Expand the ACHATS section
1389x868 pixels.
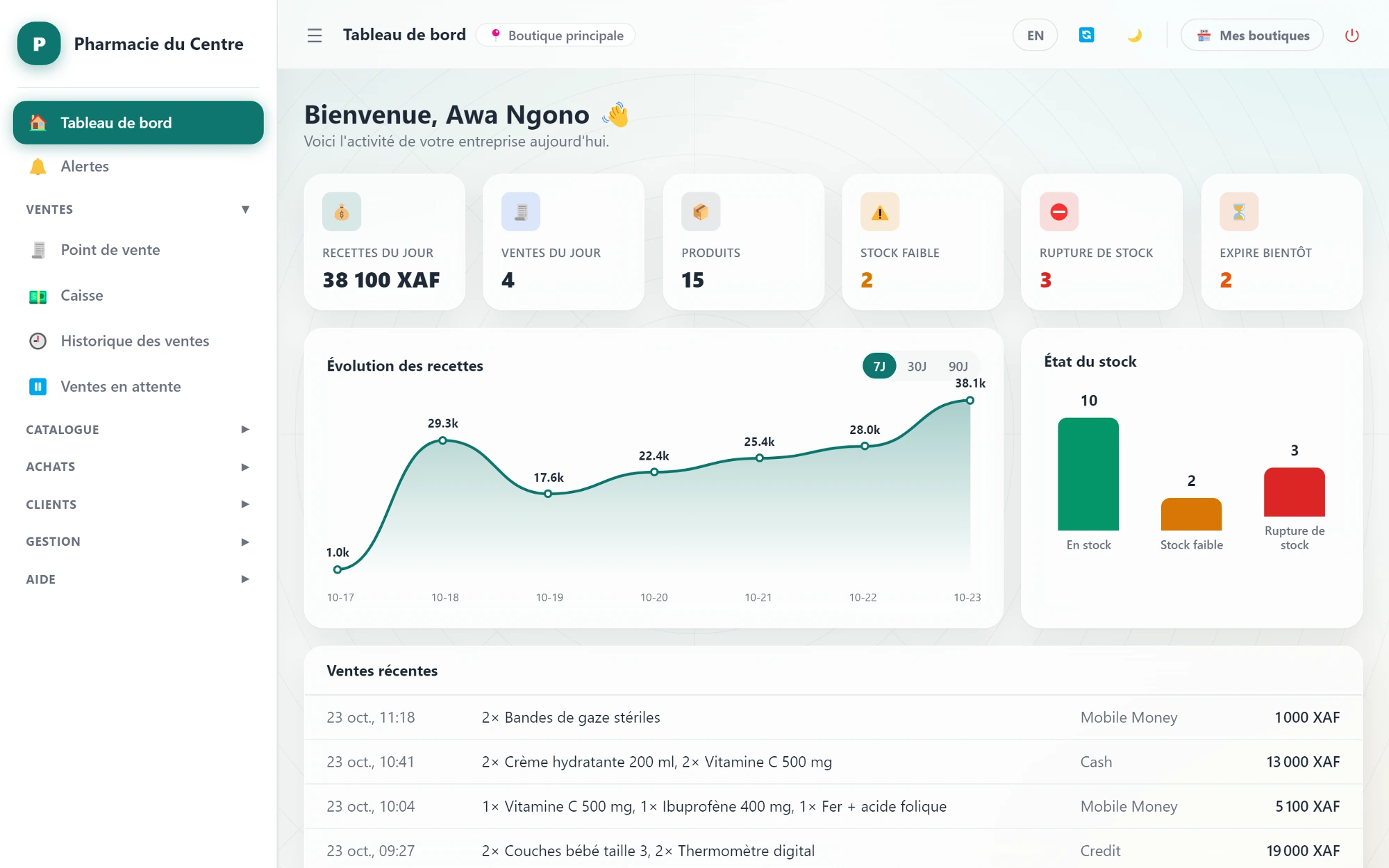(x=138, y=467)
